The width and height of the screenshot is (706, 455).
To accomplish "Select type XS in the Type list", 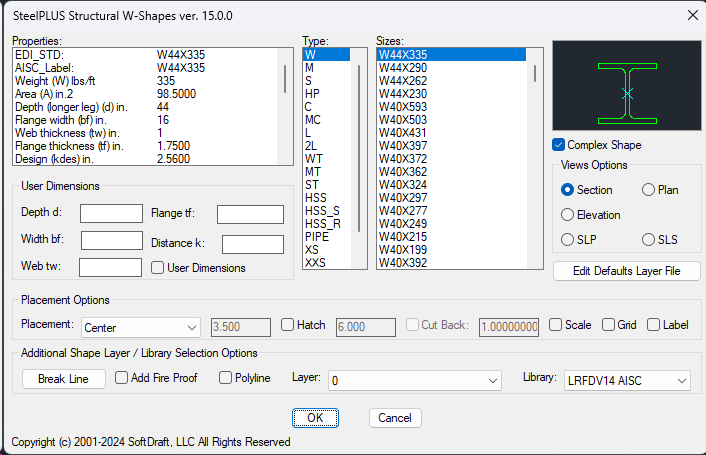I will tap(327, 250).
